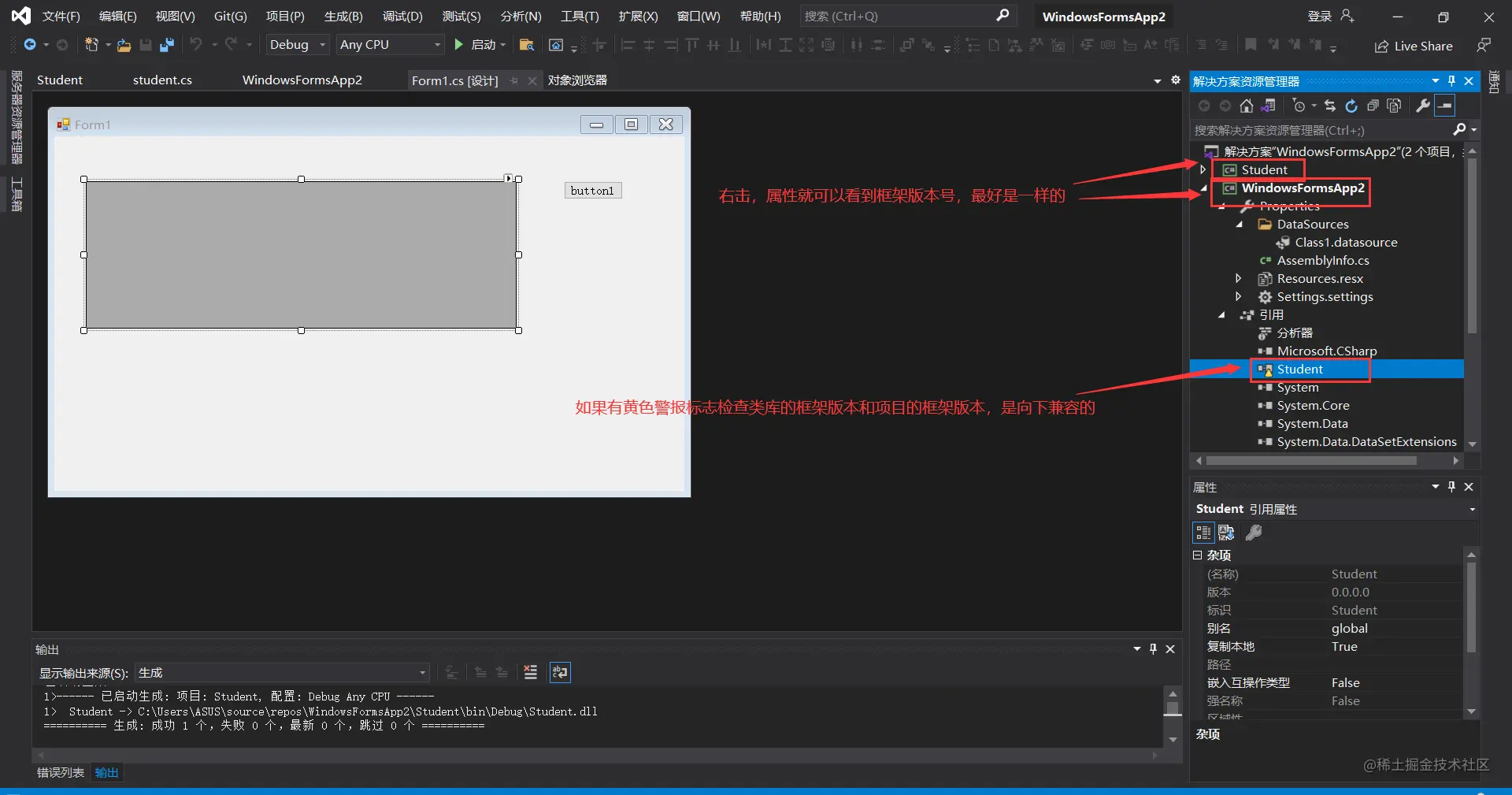Clear all output with the clear icon
1512x795 pixels.
[x=530, y=672]
